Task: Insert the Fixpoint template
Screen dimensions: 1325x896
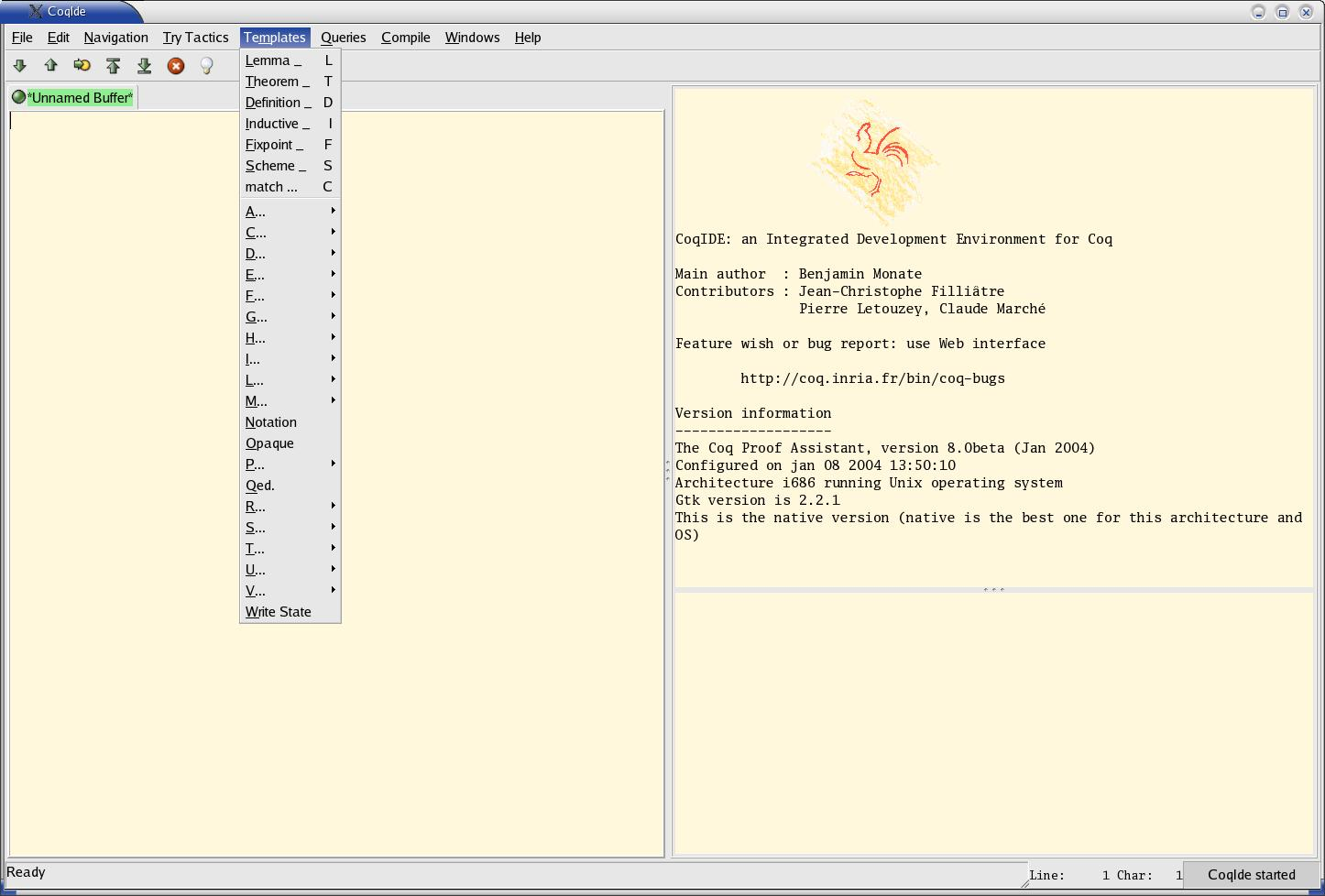Action: (290, 145)
